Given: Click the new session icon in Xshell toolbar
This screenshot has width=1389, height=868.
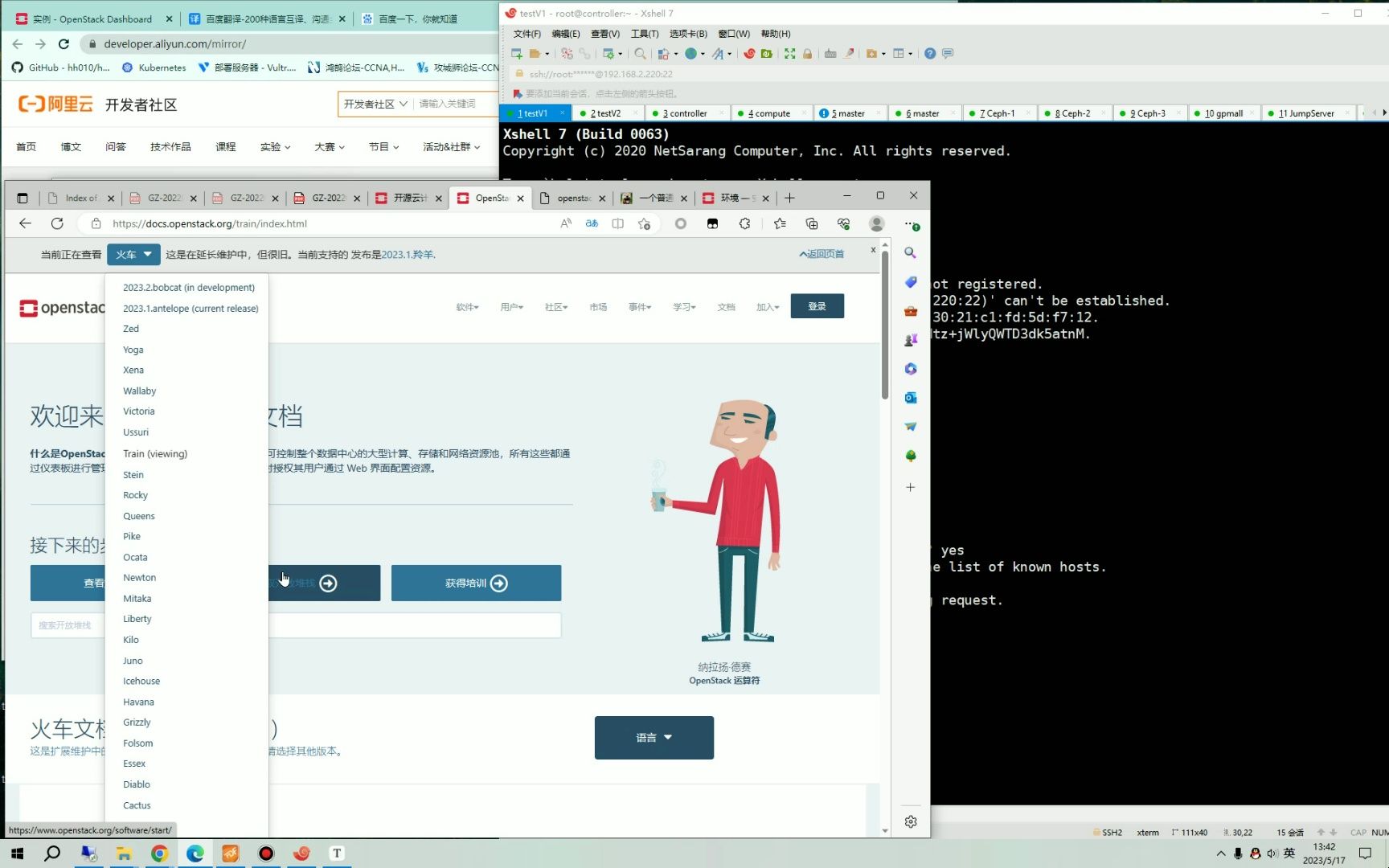Looking at the screenshot, I should 516,54.
